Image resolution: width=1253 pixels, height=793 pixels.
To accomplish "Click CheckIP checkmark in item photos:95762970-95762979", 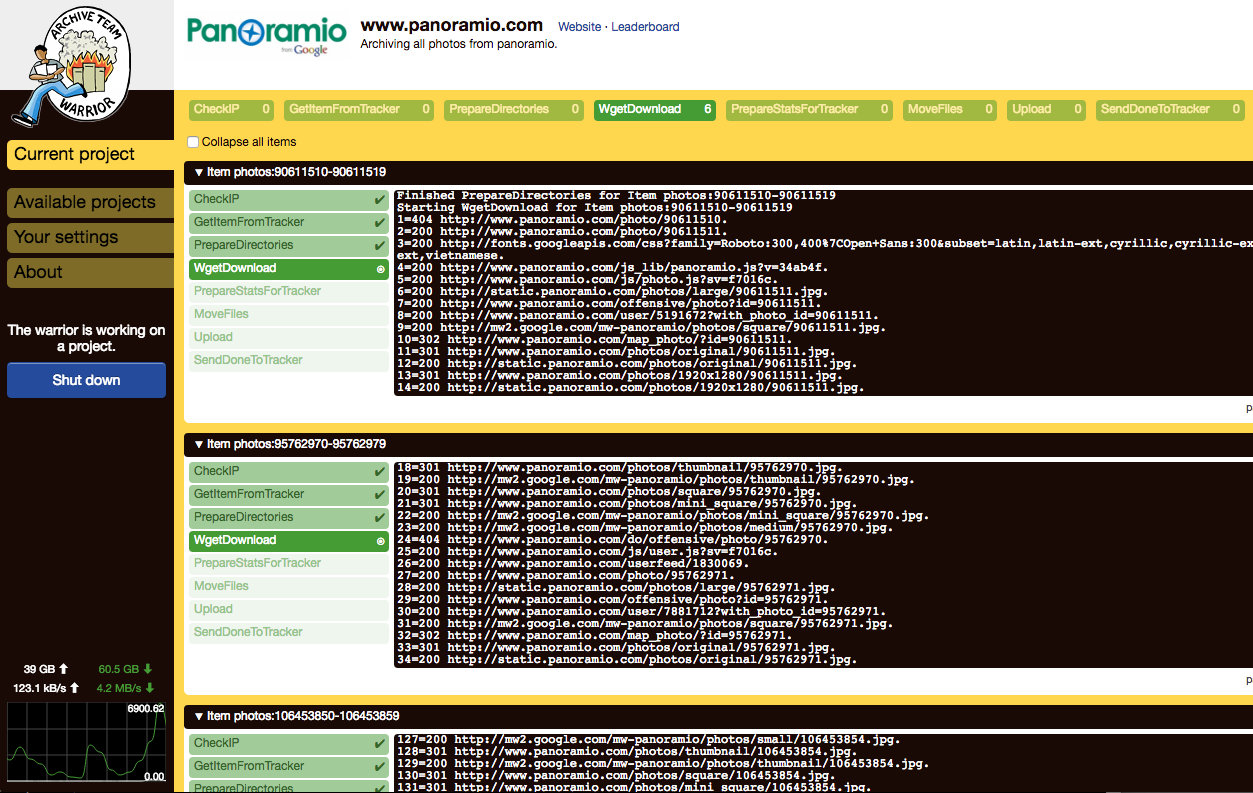I will pyautogui.click(x=380, y=472).
